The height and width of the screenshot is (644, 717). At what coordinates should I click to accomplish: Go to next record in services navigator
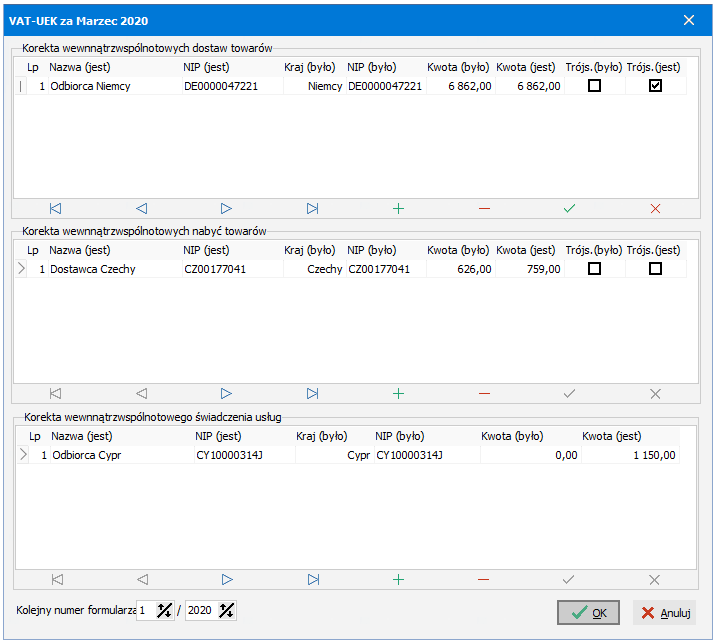point(227,580)
